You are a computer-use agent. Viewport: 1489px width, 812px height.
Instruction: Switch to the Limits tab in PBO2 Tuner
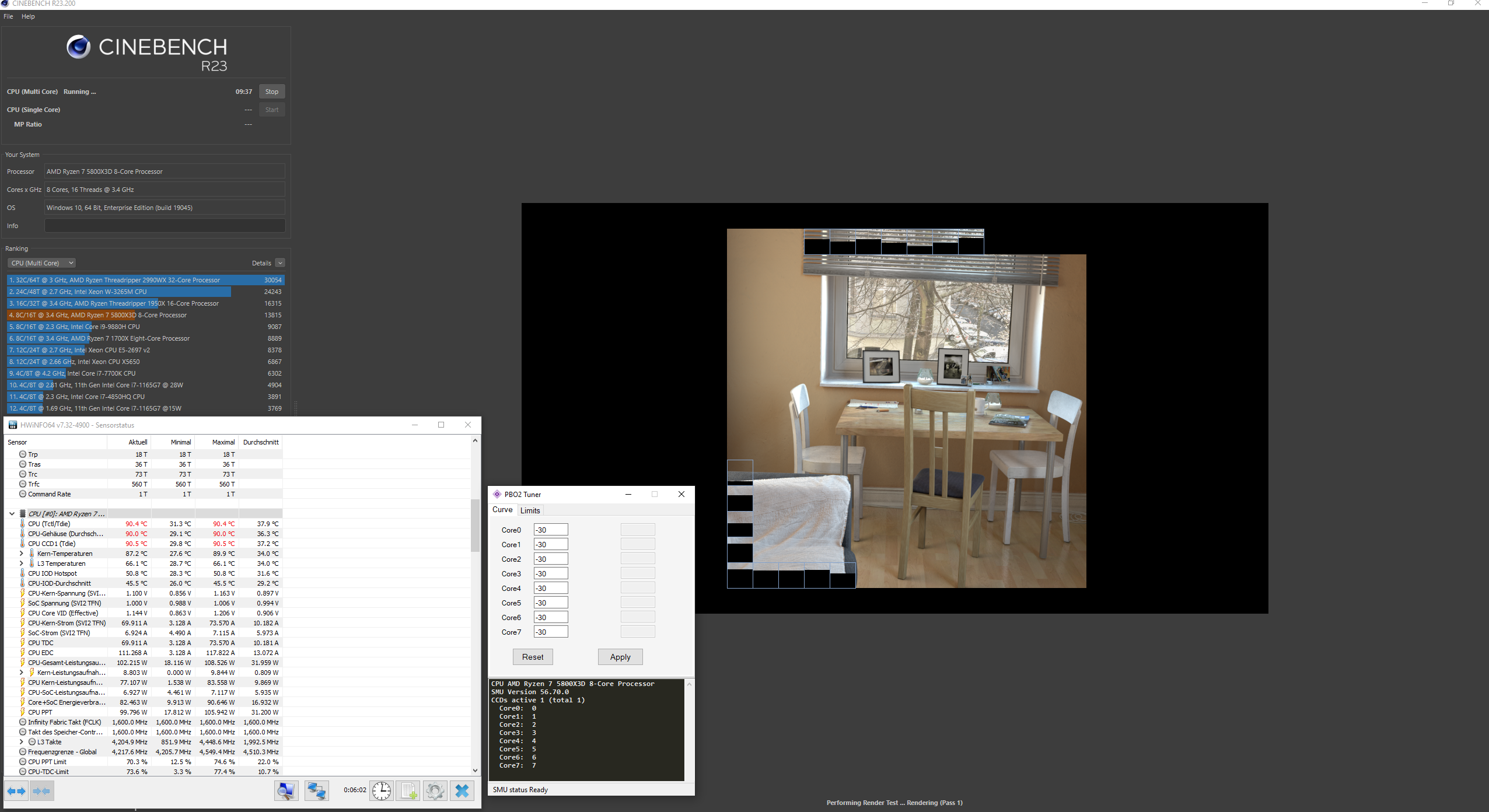pos(530,510)
